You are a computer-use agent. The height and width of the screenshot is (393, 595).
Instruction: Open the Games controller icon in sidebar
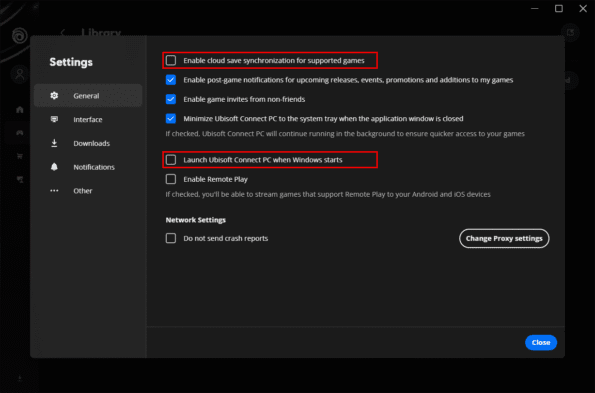(x=20, y=133)
